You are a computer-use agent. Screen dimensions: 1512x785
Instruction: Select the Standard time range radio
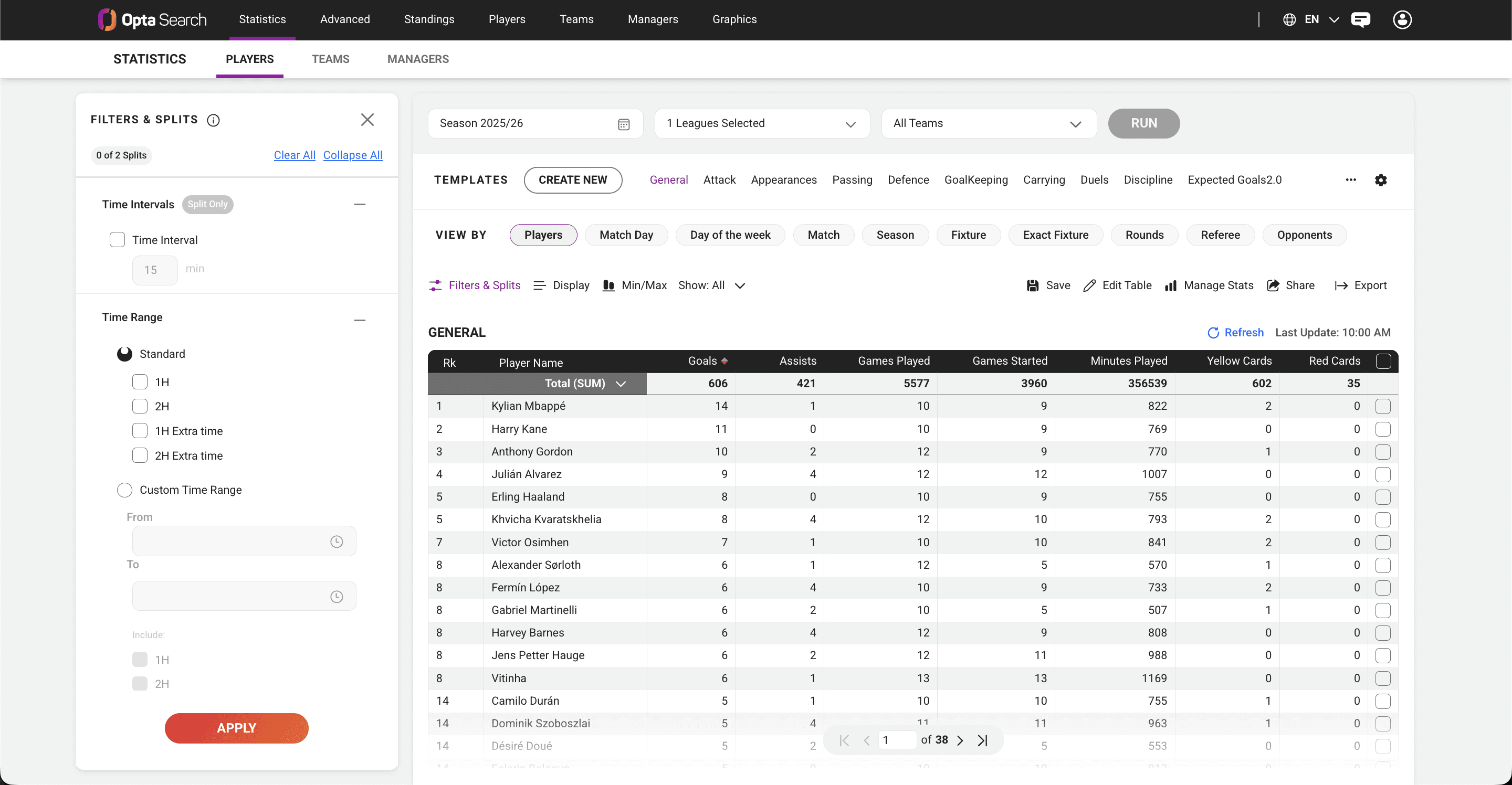[124, 354]
